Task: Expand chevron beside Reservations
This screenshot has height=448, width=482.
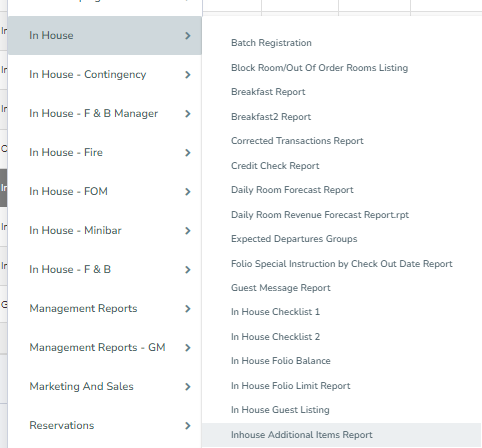Action: (x=188, y=426)
